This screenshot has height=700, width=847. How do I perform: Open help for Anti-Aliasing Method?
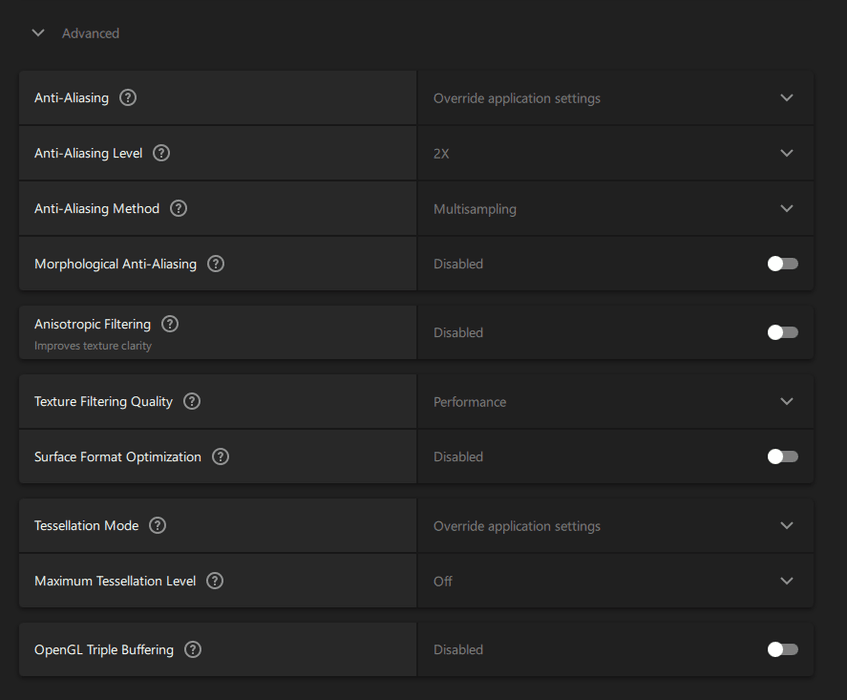coord(178,209)
